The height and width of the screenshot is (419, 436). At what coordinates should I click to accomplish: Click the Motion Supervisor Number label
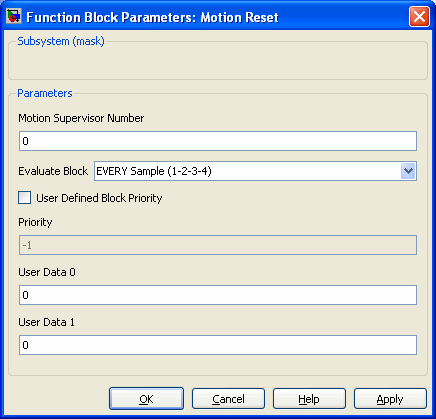coord(81,118)
